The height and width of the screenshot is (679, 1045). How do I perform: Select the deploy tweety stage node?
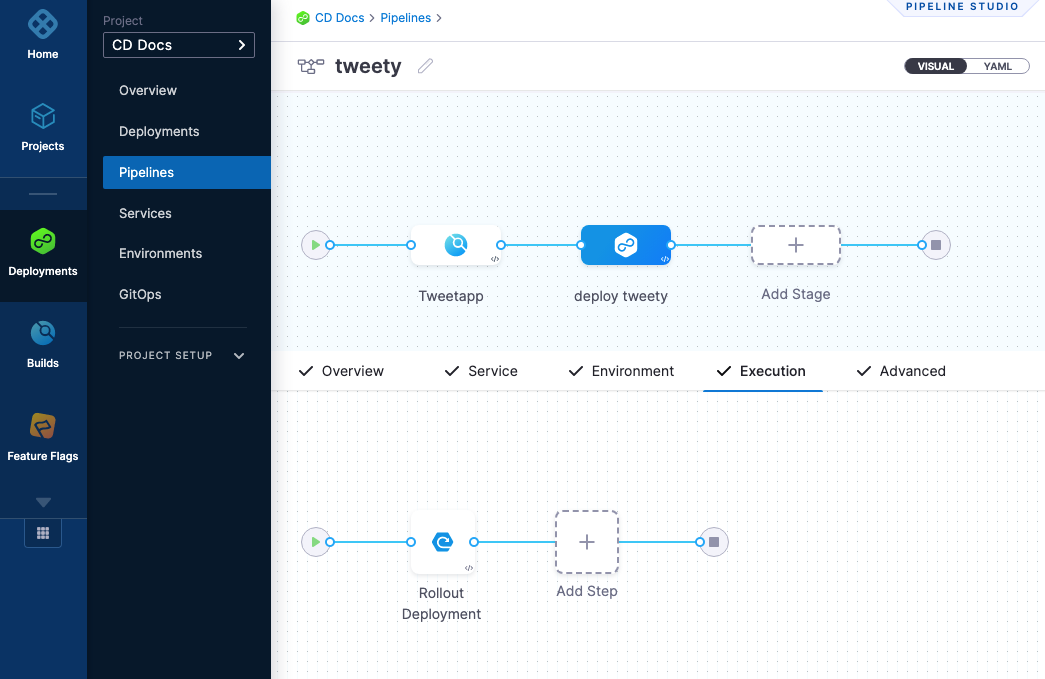(x=625, y=245)
